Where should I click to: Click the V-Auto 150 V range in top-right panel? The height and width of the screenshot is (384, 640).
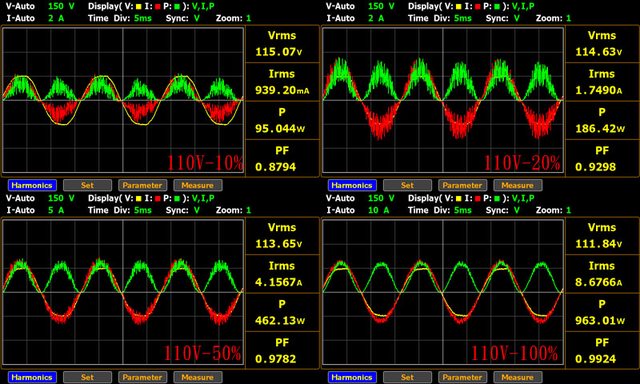360,7
